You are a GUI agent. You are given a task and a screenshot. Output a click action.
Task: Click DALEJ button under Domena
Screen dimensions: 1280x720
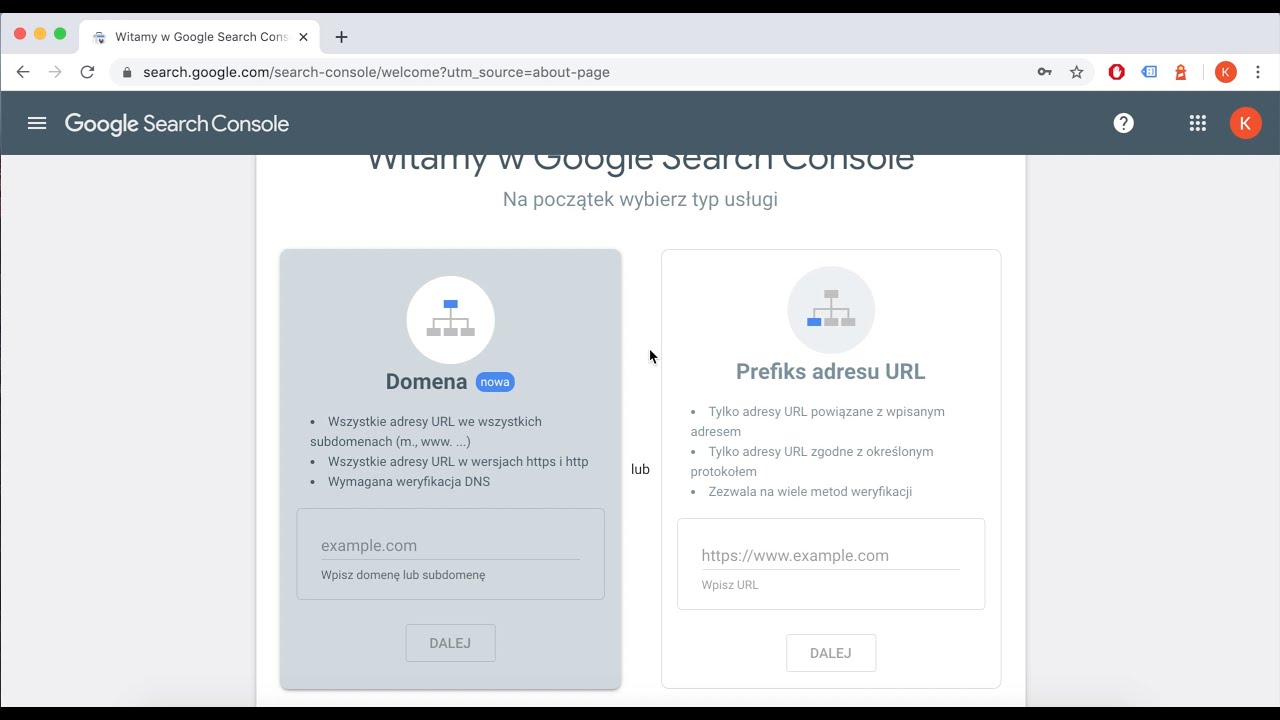click(450, 643)
